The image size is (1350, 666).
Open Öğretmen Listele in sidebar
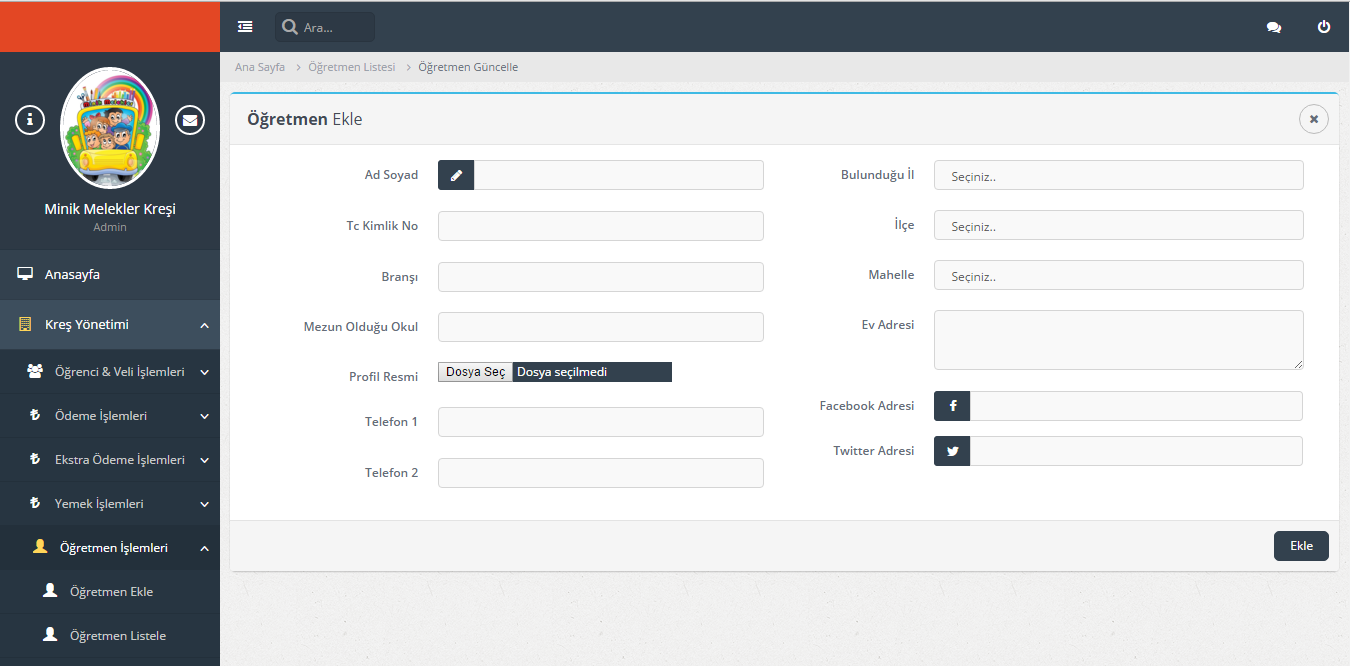(x=118, y=636)
